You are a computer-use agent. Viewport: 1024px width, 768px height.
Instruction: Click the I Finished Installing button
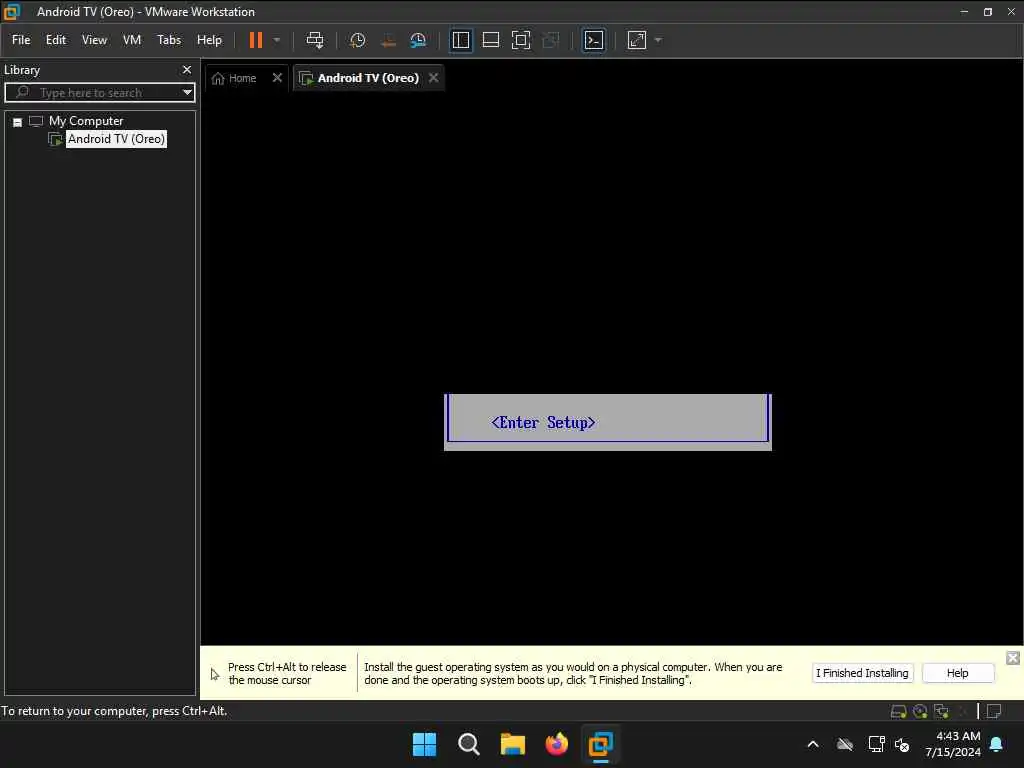[x=862, y=673]
